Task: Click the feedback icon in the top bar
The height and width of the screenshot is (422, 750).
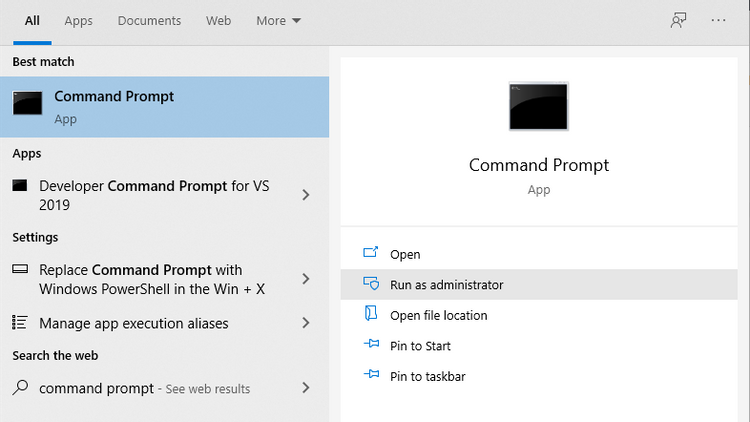Action: click(679, 20)
